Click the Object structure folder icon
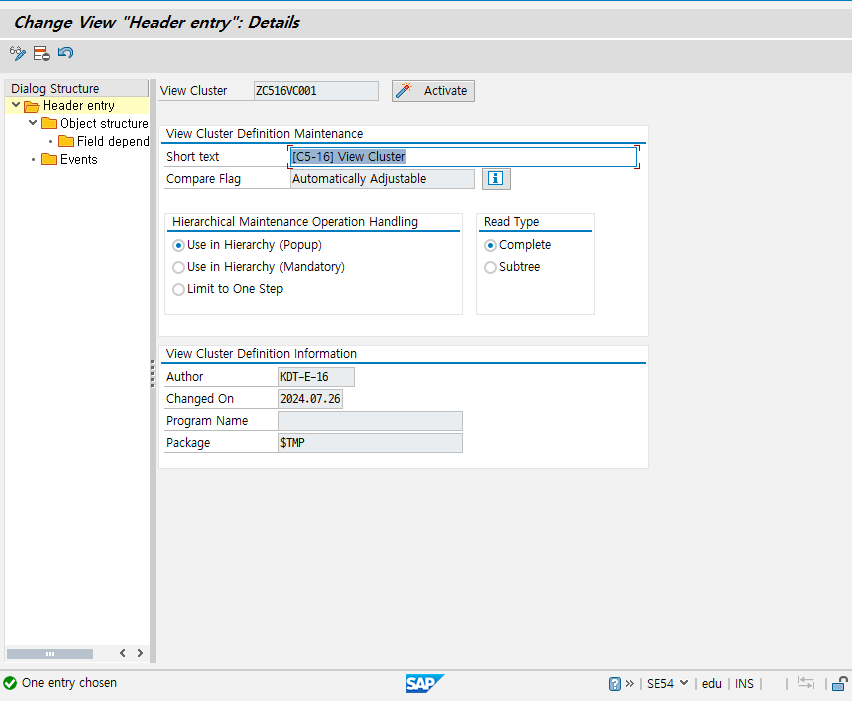 [49, 123]
